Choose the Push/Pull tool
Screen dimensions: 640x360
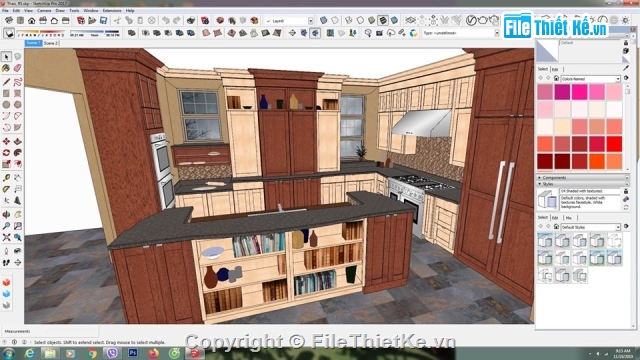18,141
